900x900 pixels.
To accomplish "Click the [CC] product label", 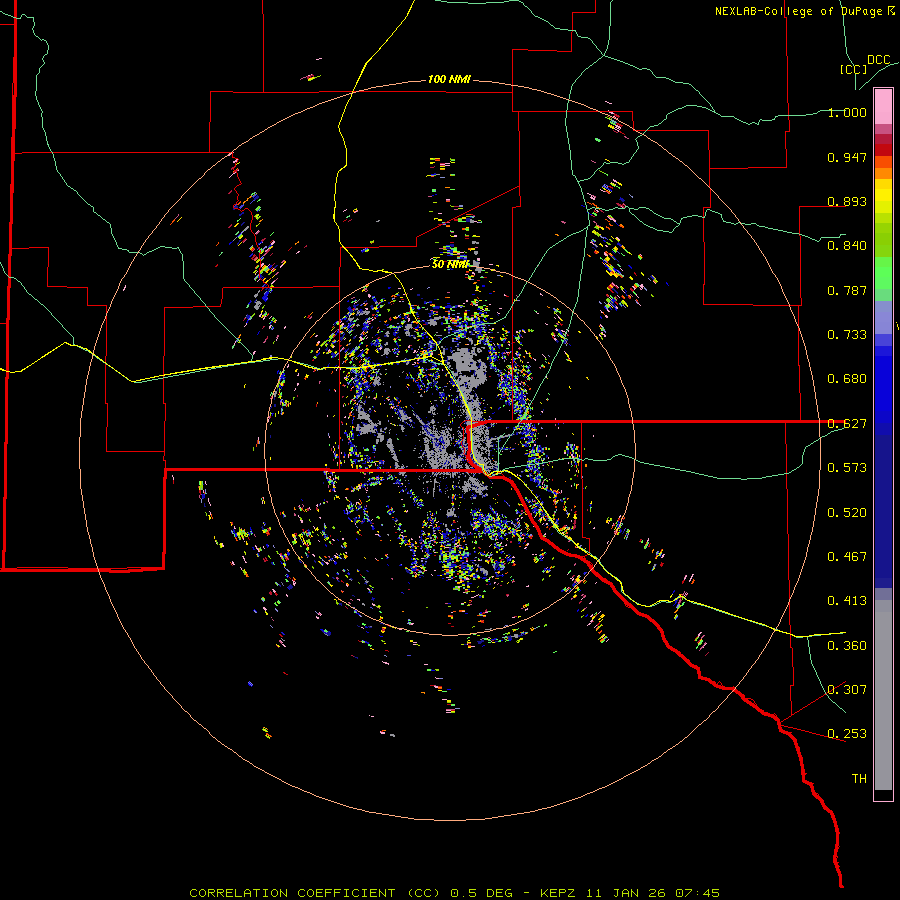I will [x=853, y=69].
